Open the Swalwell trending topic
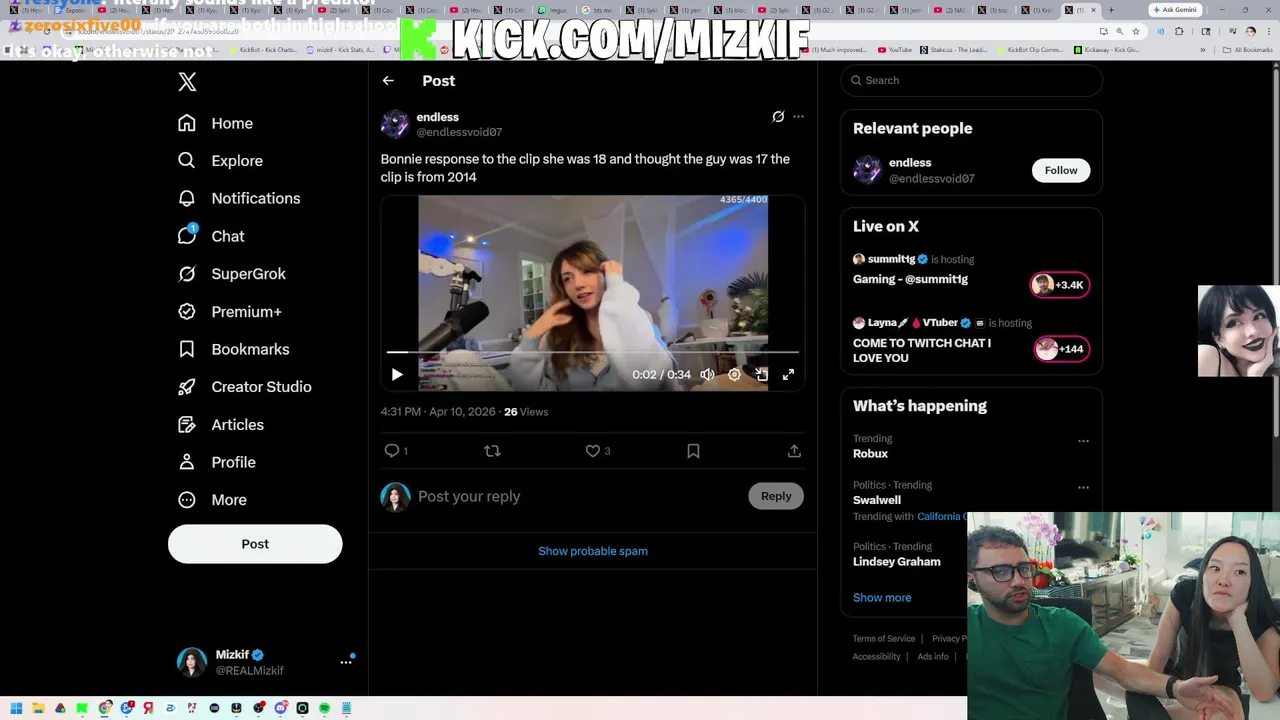Viewport: 1280px width, 720px height. tap(877, 500)
